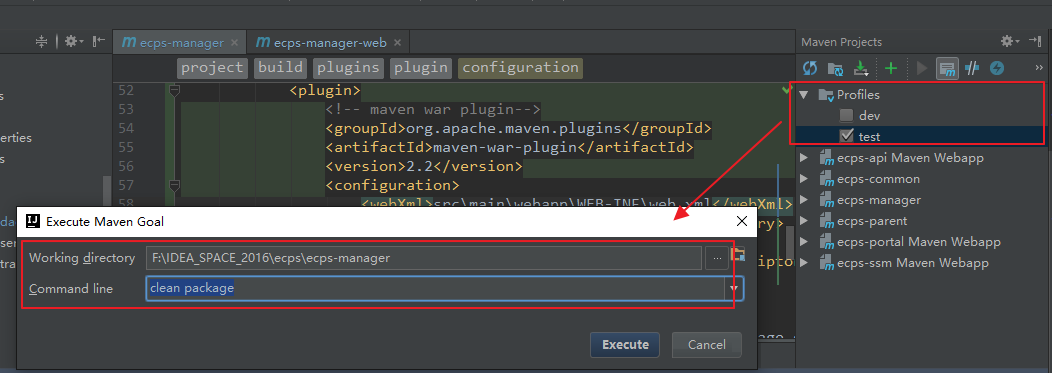
Task: Hide the Maven Projects panel
Action: coord(1035,42)
